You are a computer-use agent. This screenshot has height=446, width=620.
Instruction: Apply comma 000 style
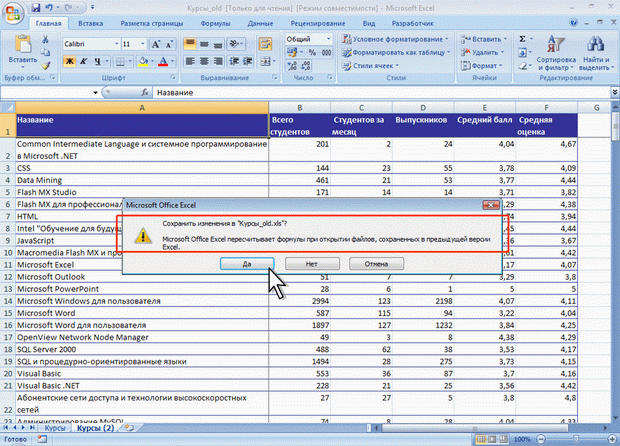pos(326,52)
